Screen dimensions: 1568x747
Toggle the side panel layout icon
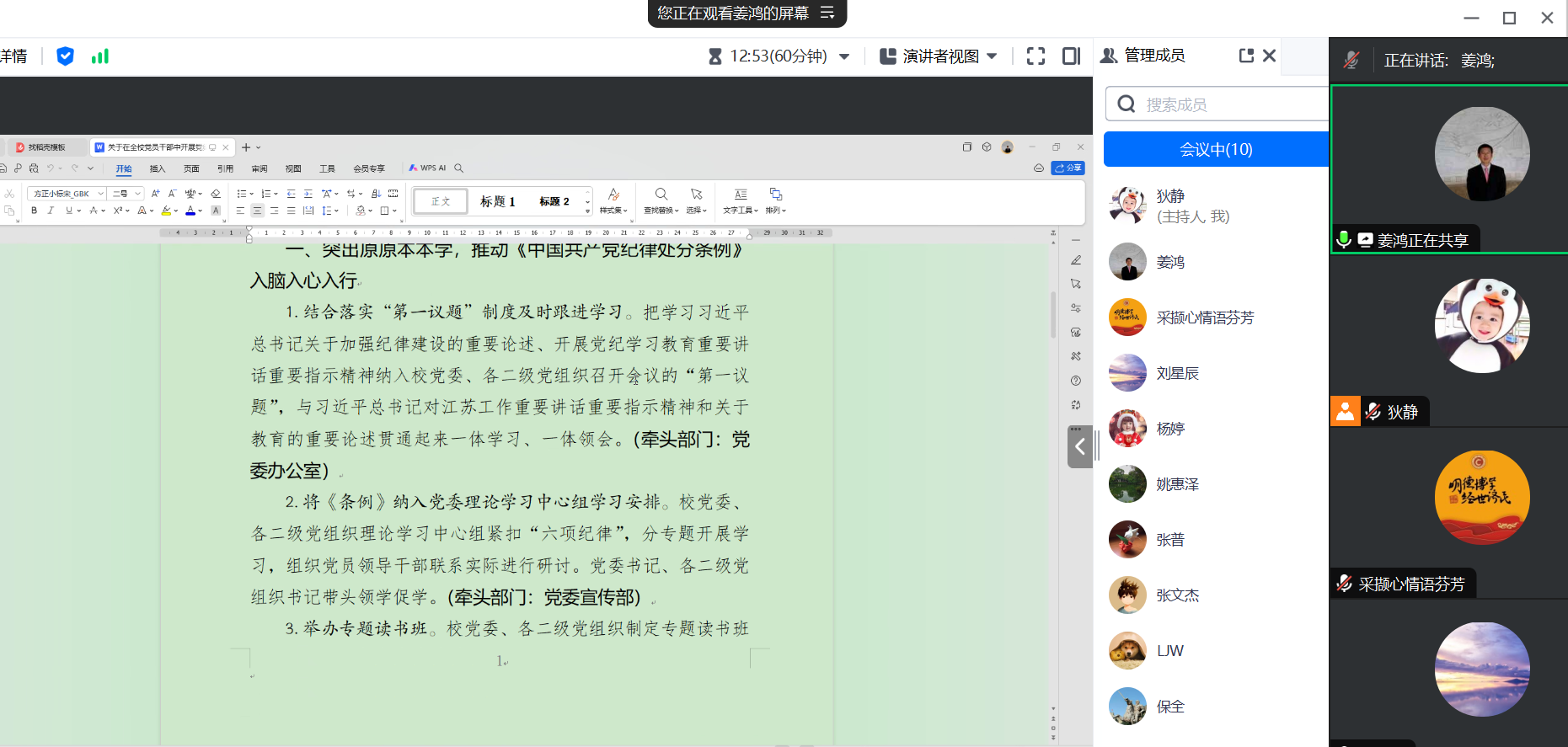point(1071,56)
